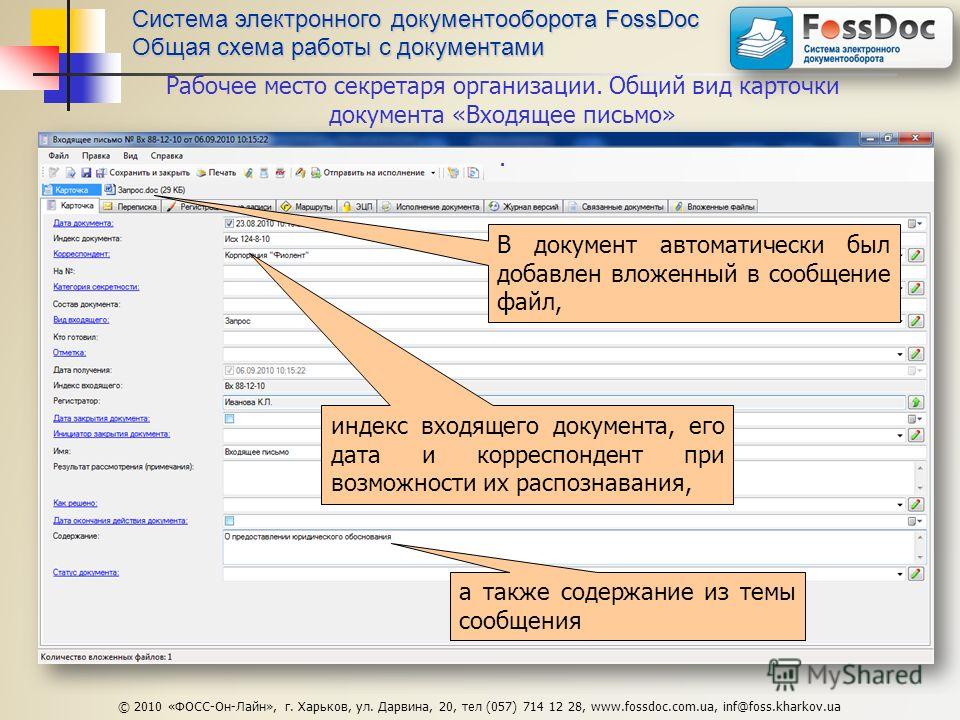Click the paperclip attach icon after Печать
This screenshot has width=960, height=720.
[249, 173]
